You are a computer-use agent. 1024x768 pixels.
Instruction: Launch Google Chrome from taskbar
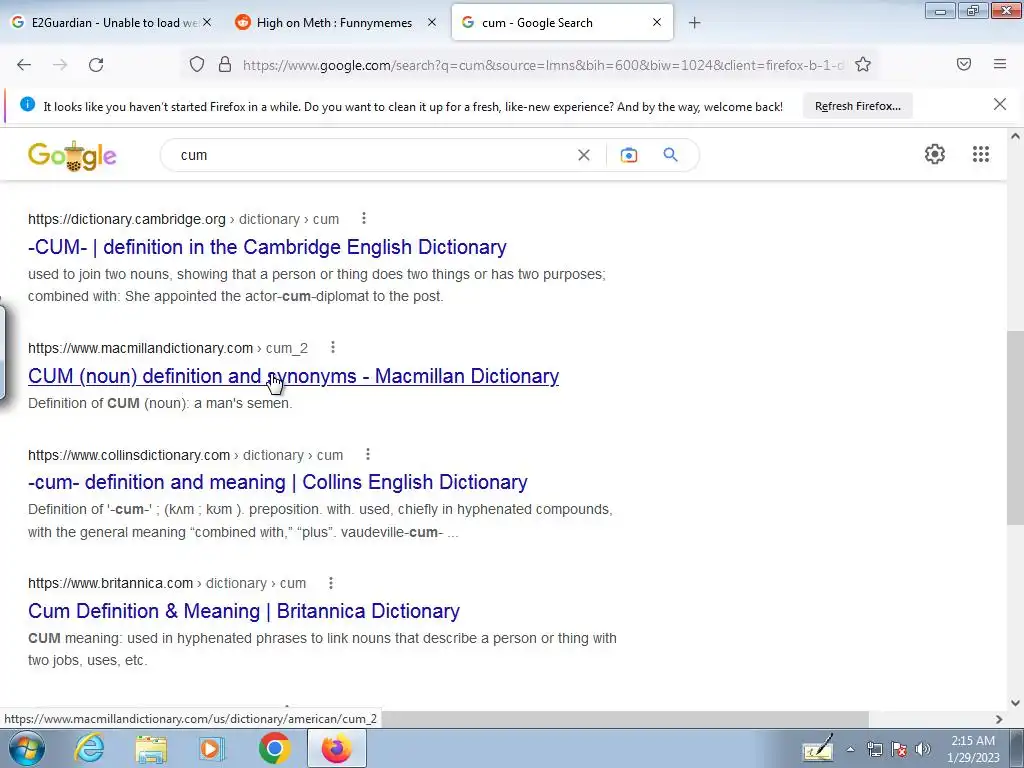pyautogui.click(x=274, y=748)
